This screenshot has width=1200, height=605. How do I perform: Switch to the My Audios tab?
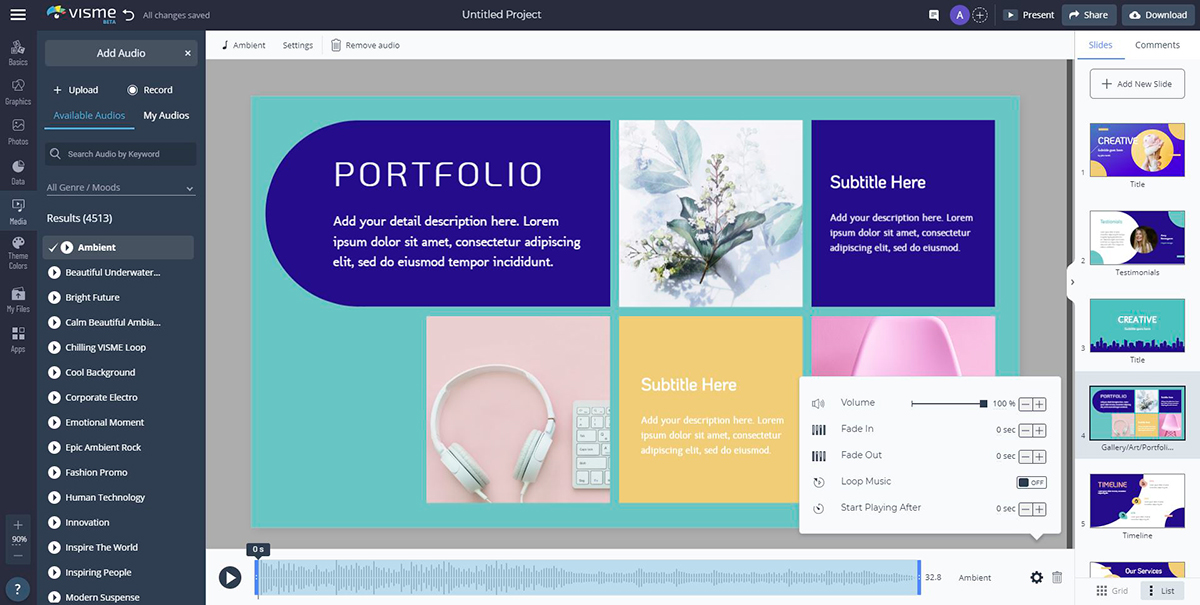click(x=166, y=116)
